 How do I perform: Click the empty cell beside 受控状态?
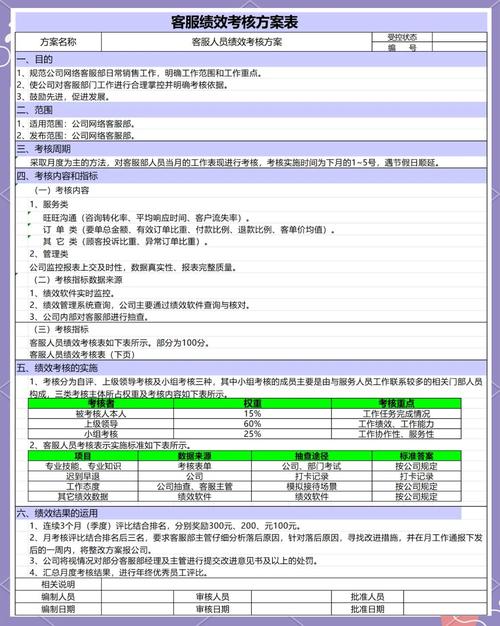[x=460, y=37]
